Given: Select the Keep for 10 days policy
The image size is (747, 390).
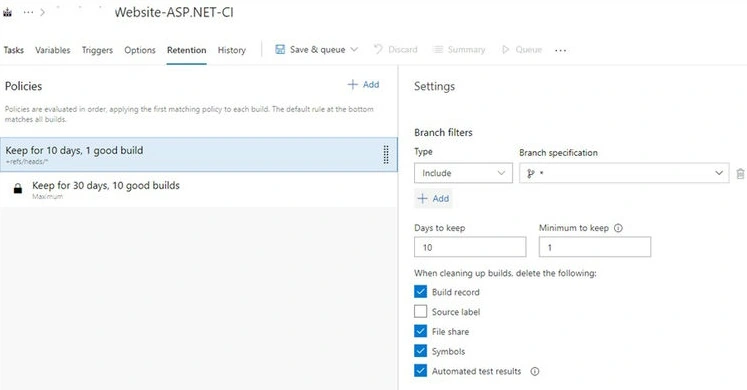Looking at the screenshot, I should click(x=199, y=154).
